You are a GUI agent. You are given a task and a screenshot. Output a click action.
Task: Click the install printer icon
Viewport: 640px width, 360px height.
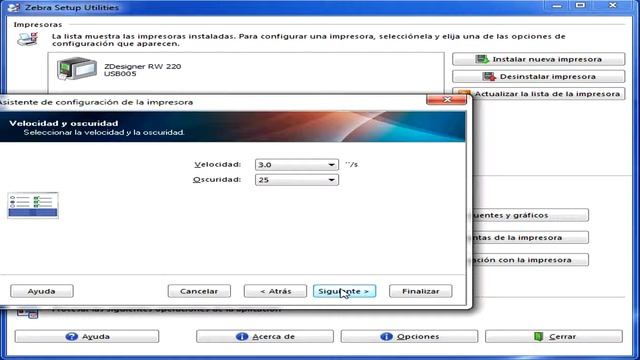[482, 59]
